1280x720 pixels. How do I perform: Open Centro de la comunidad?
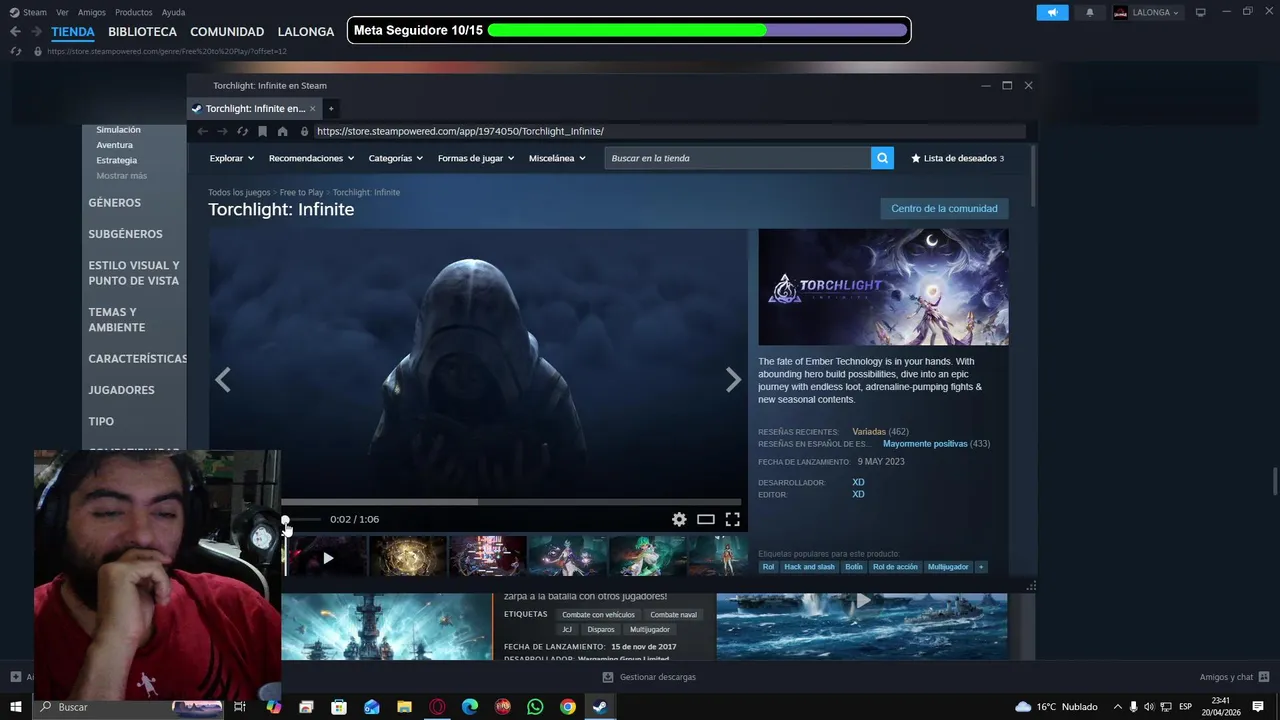tap(944, 209)
